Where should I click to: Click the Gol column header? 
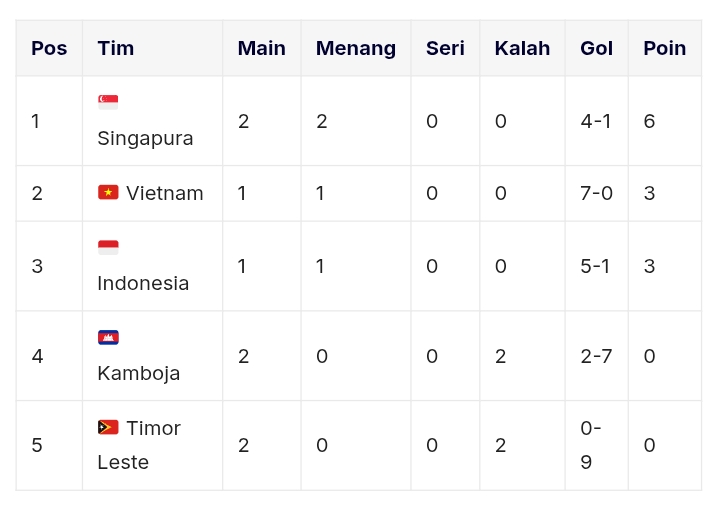(x=596, y=48)
